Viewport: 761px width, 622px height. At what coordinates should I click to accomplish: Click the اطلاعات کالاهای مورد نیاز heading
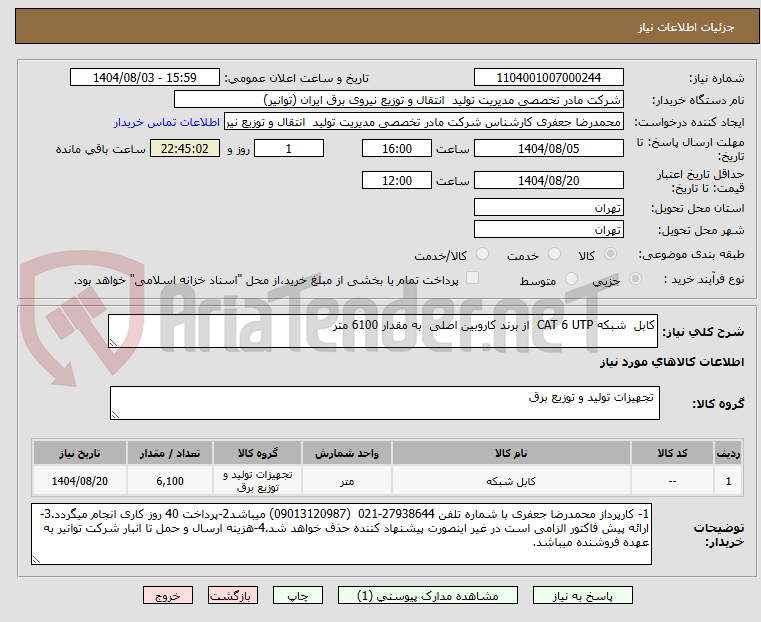pos(672,362)
